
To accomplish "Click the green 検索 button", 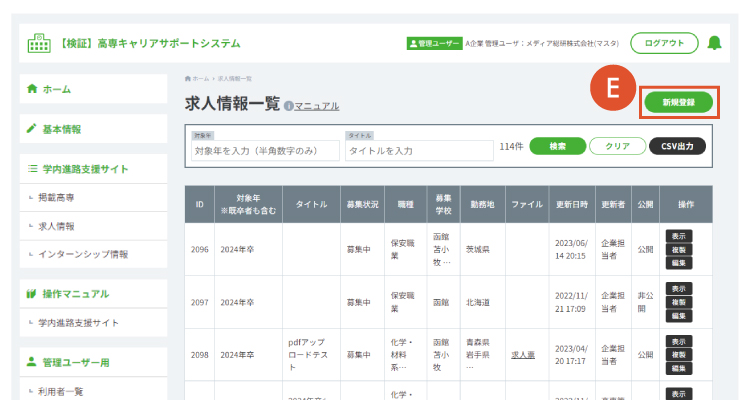I will pyautogui.click(x=558, y=146).
